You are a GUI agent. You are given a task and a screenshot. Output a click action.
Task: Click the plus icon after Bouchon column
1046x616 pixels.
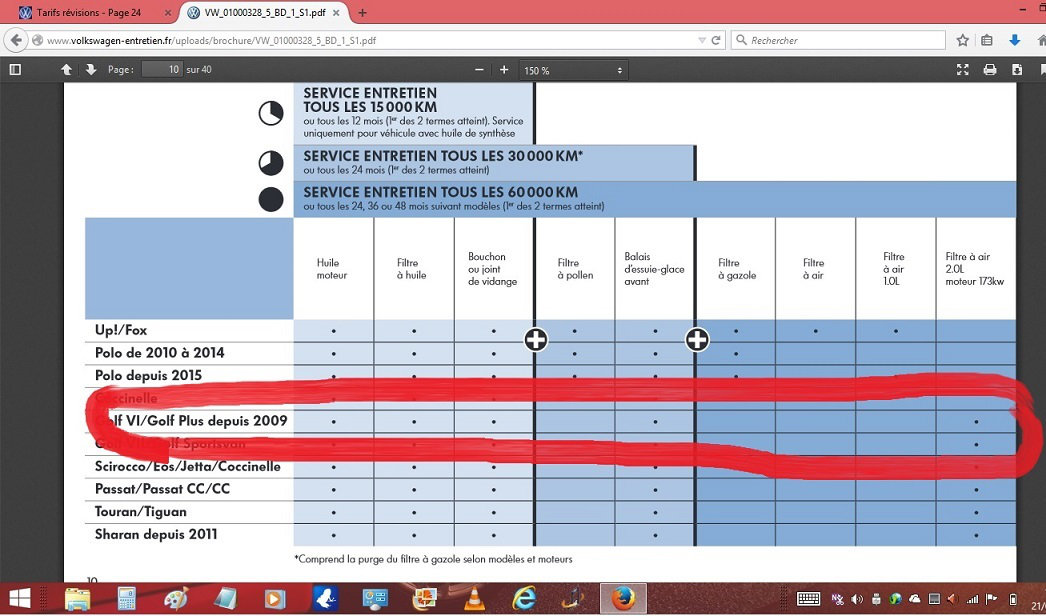(535, 340)
